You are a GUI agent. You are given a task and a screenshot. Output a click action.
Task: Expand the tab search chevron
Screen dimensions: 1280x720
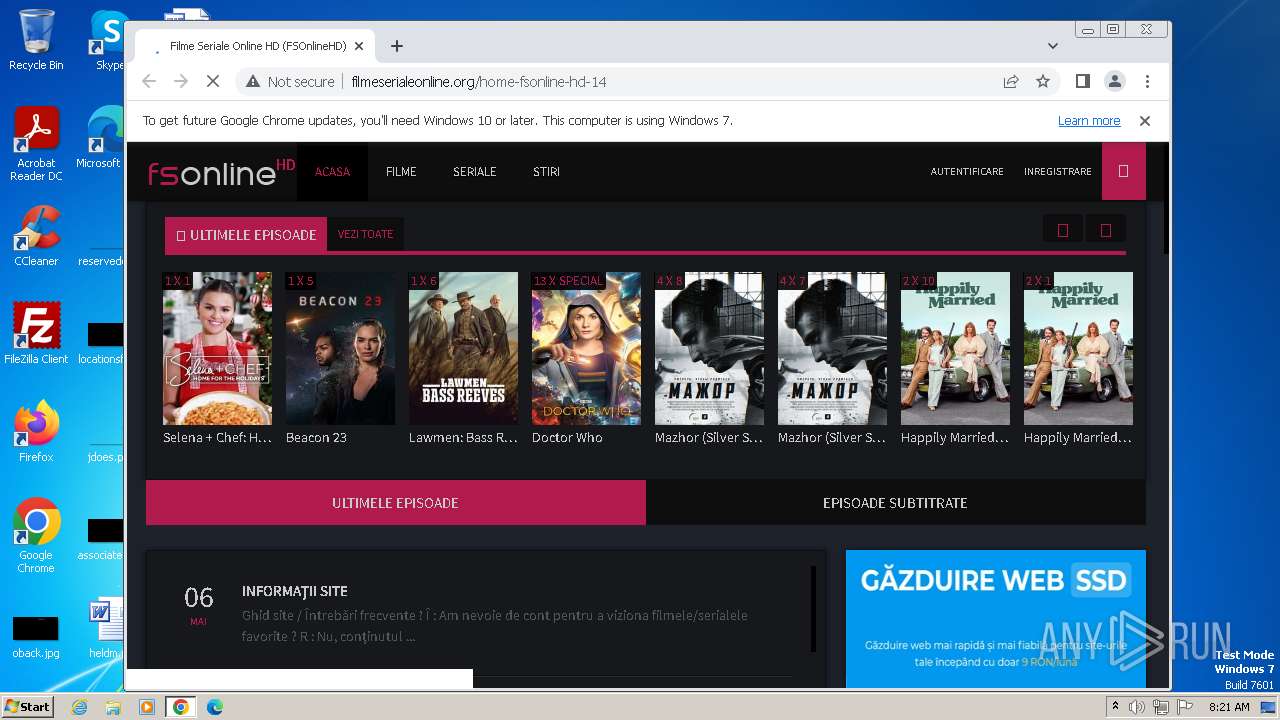click(1052, 46)
